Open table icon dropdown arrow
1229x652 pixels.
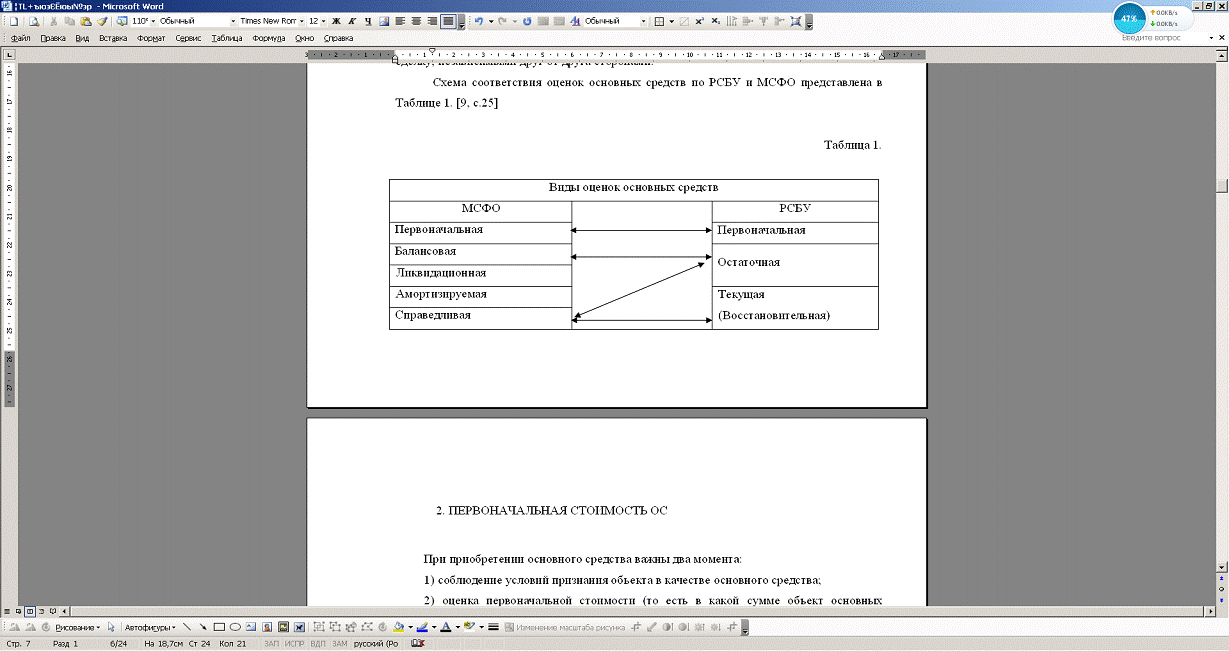click(669, 20)
